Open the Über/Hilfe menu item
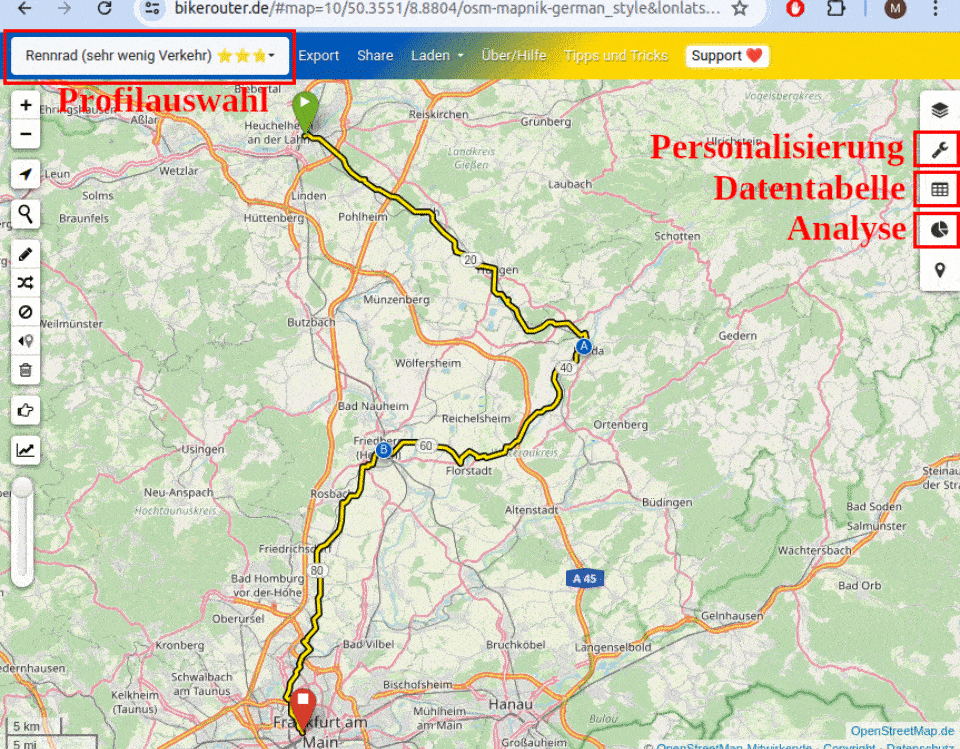Screen dimensions: 960x749 coord(513,56)
